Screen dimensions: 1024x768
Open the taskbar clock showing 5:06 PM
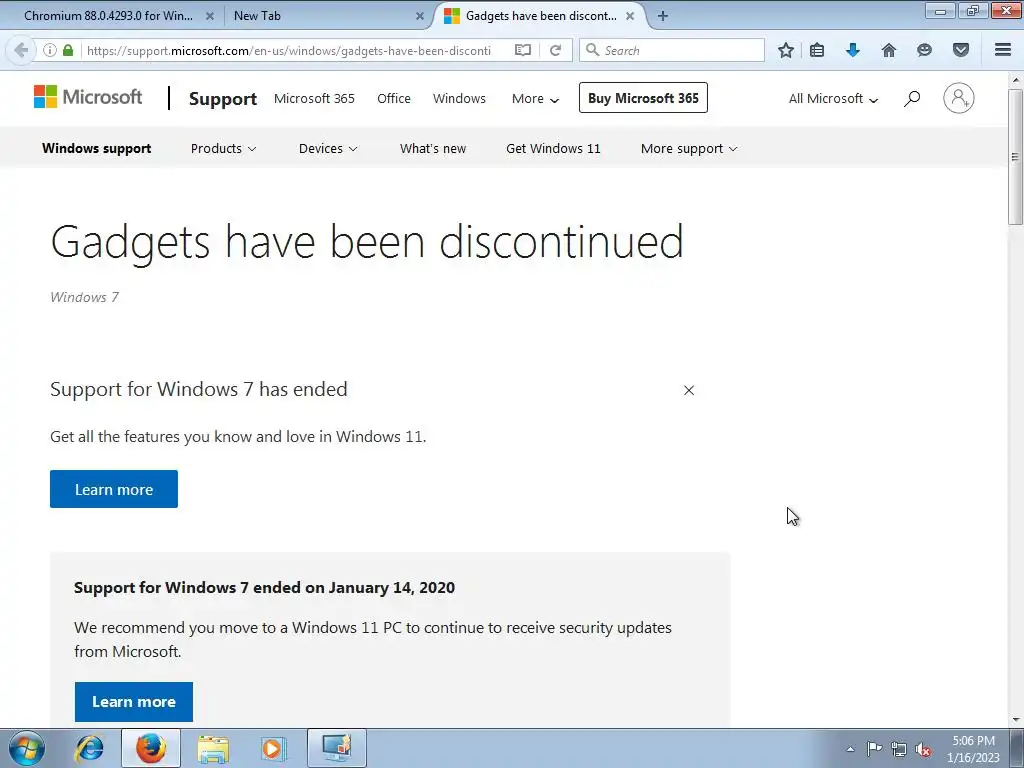973,749
